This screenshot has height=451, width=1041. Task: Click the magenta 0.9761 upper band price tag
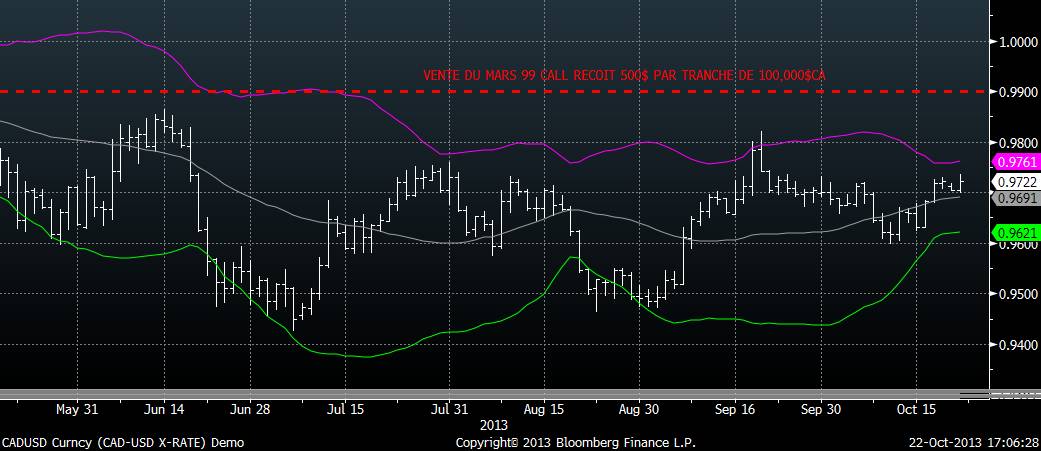pos(1012,161)
